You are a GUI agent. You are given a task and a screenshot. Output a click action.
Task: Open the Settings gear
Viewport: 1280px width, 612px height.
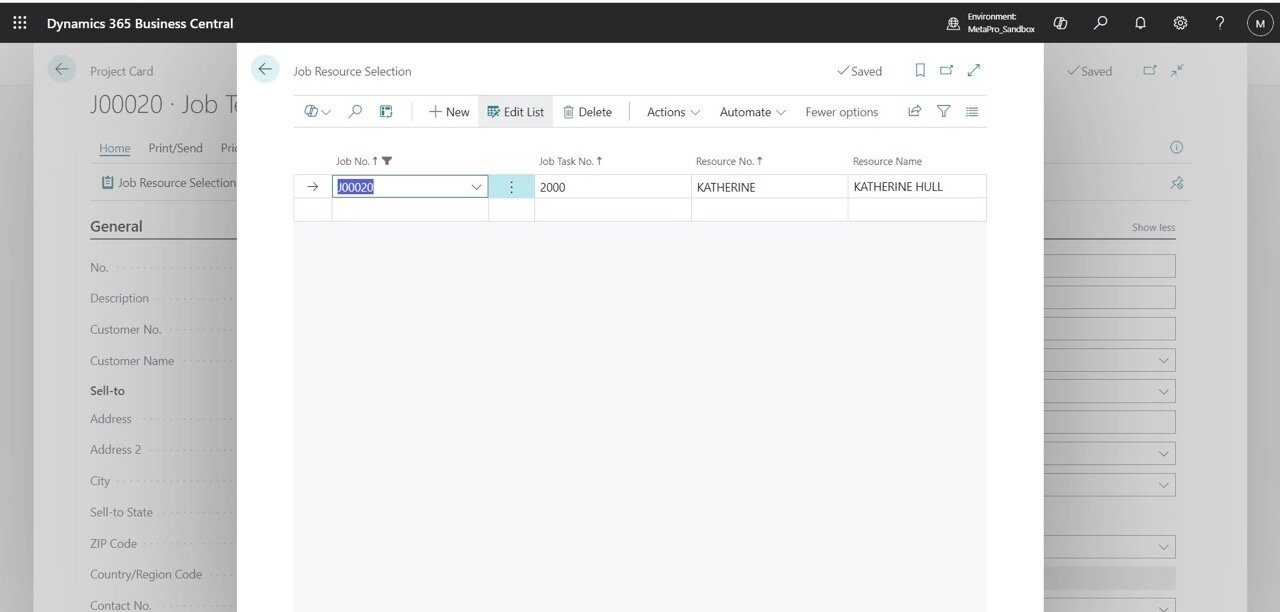coord(1180,23)
